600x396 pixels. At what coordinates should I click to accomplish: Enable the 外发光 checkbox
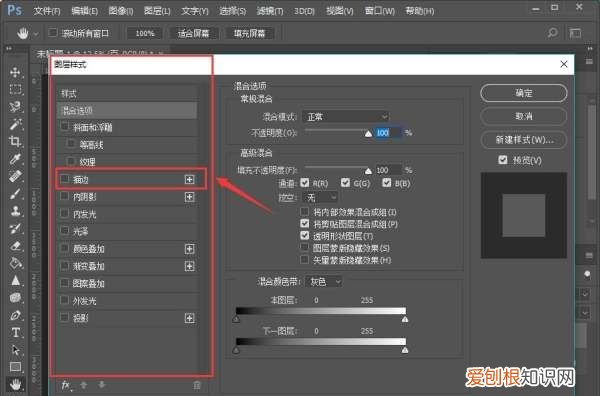pyautogui.click(x=65, y=300)
